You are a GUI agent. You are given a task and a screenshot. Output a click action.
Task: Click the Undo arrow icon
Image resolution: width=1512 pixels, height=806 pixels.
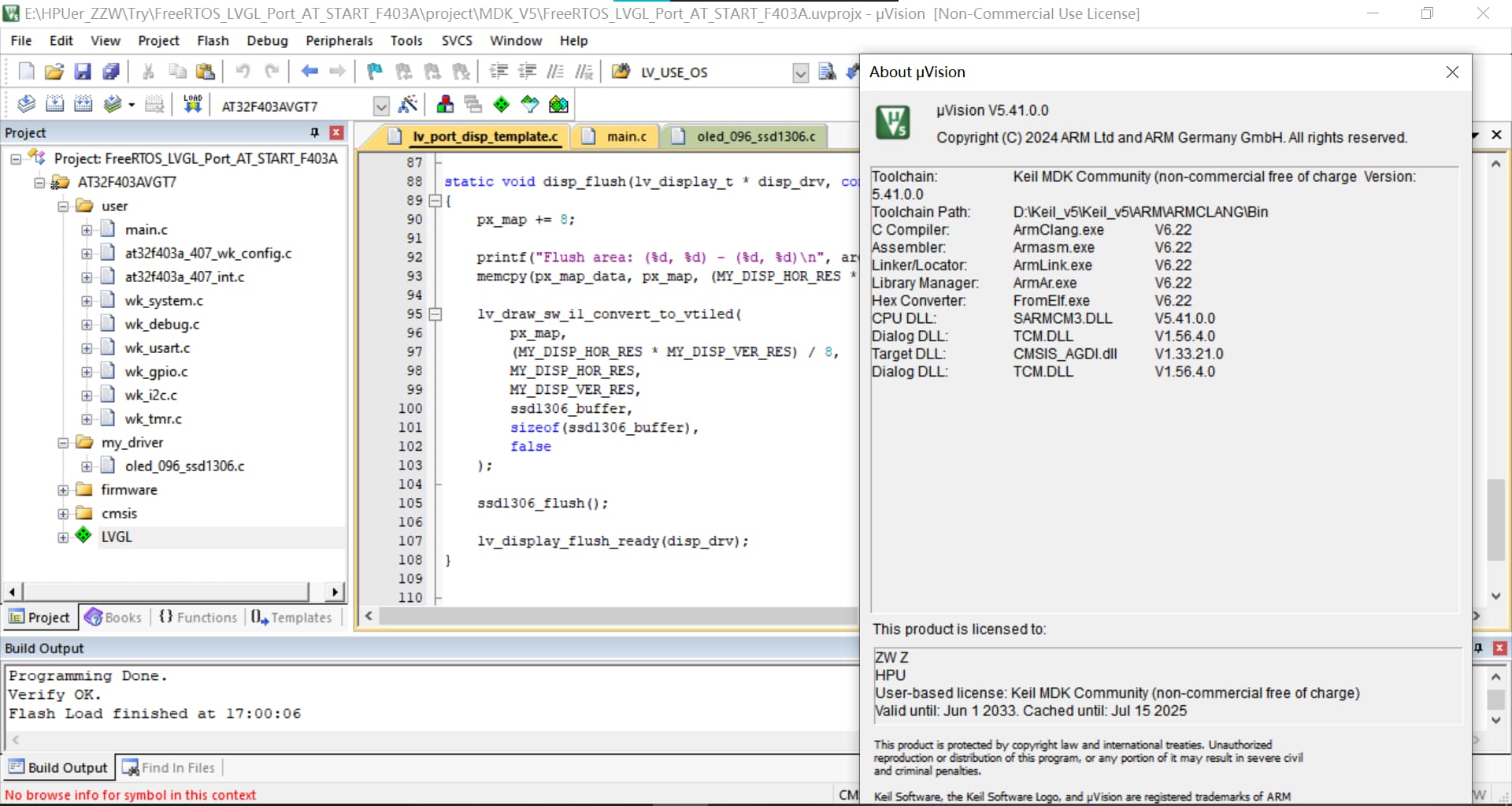tap(243, 72)
